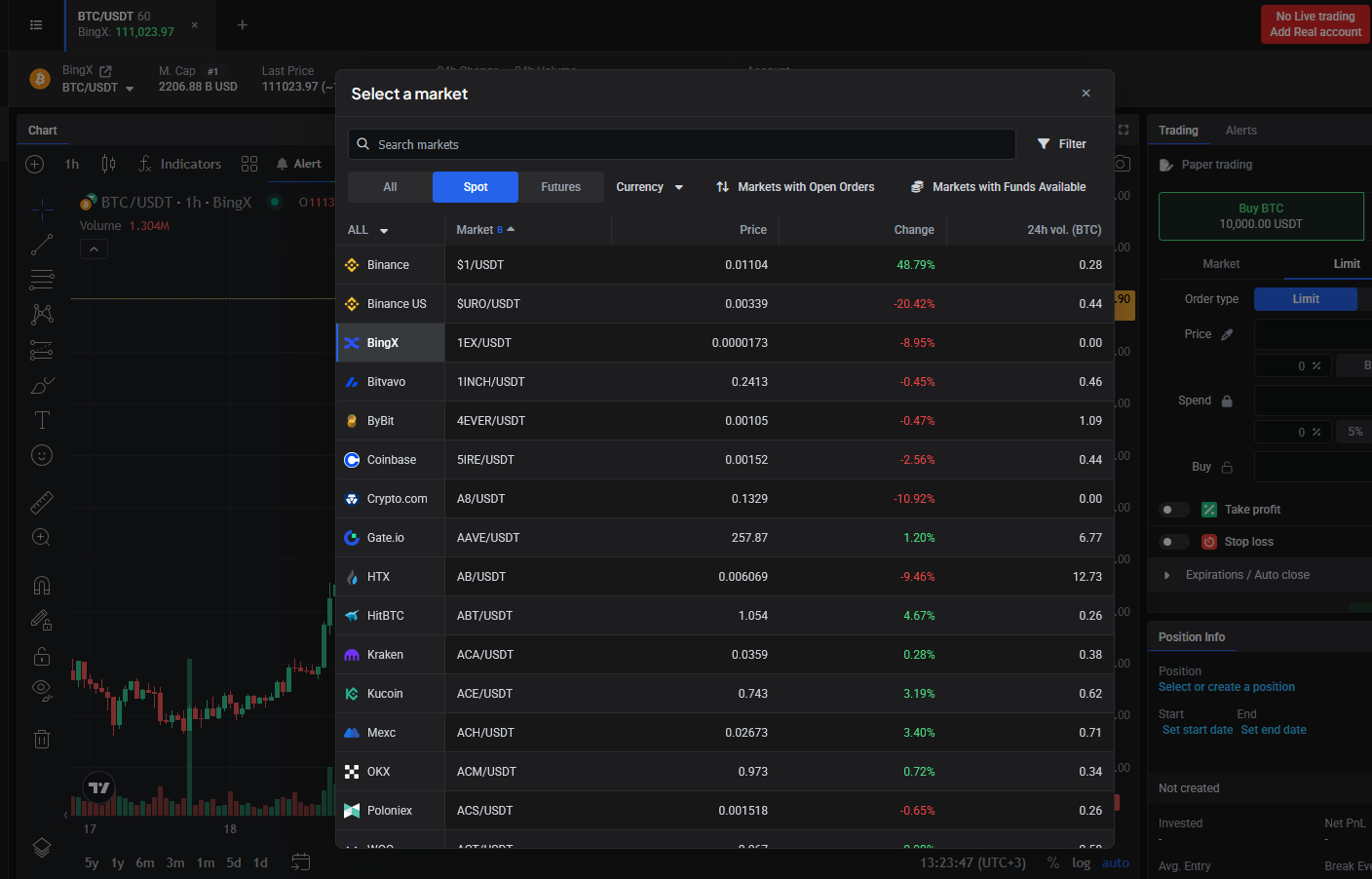Enable the Stop loss switch
This screenshot has width=1372, height=879.
1174,542
